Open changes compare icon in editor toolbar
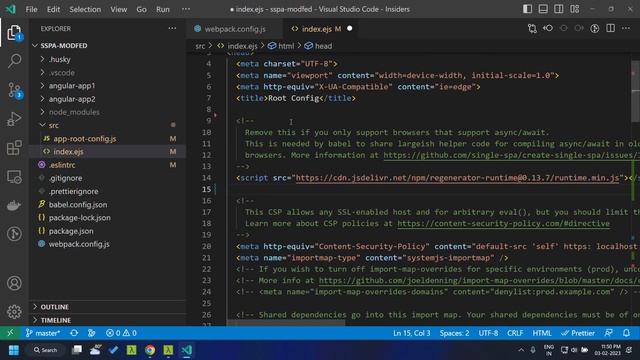The image size is (640, 360). 532,29
